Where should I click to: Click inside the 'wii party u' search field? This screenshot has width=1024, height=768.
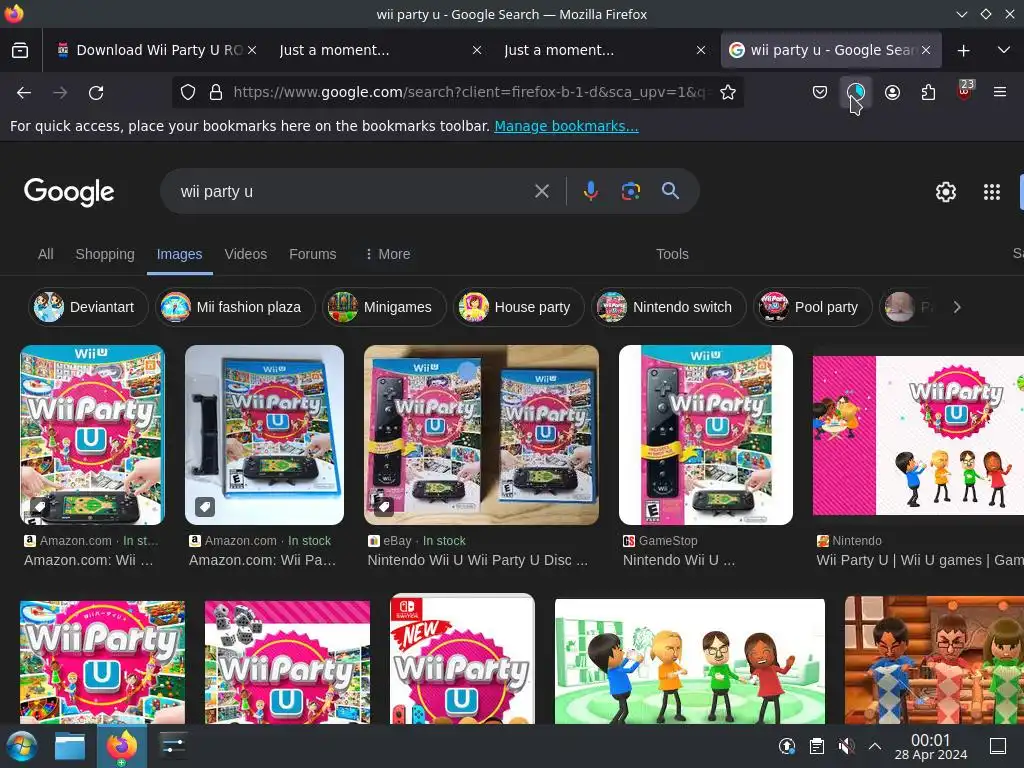coord(353,191)
